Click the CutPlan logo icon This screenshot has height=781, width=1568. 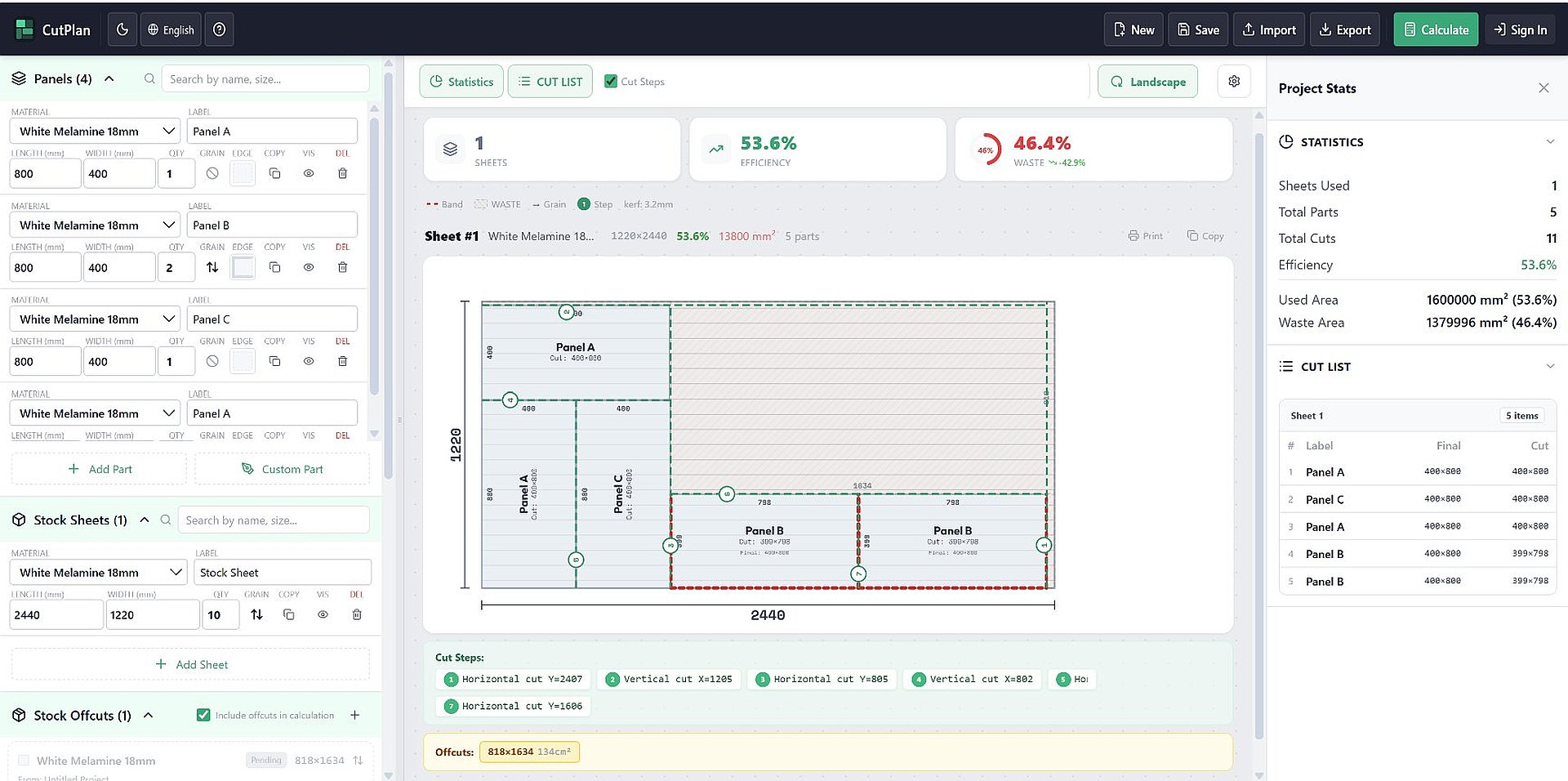[x=24, y=29]
